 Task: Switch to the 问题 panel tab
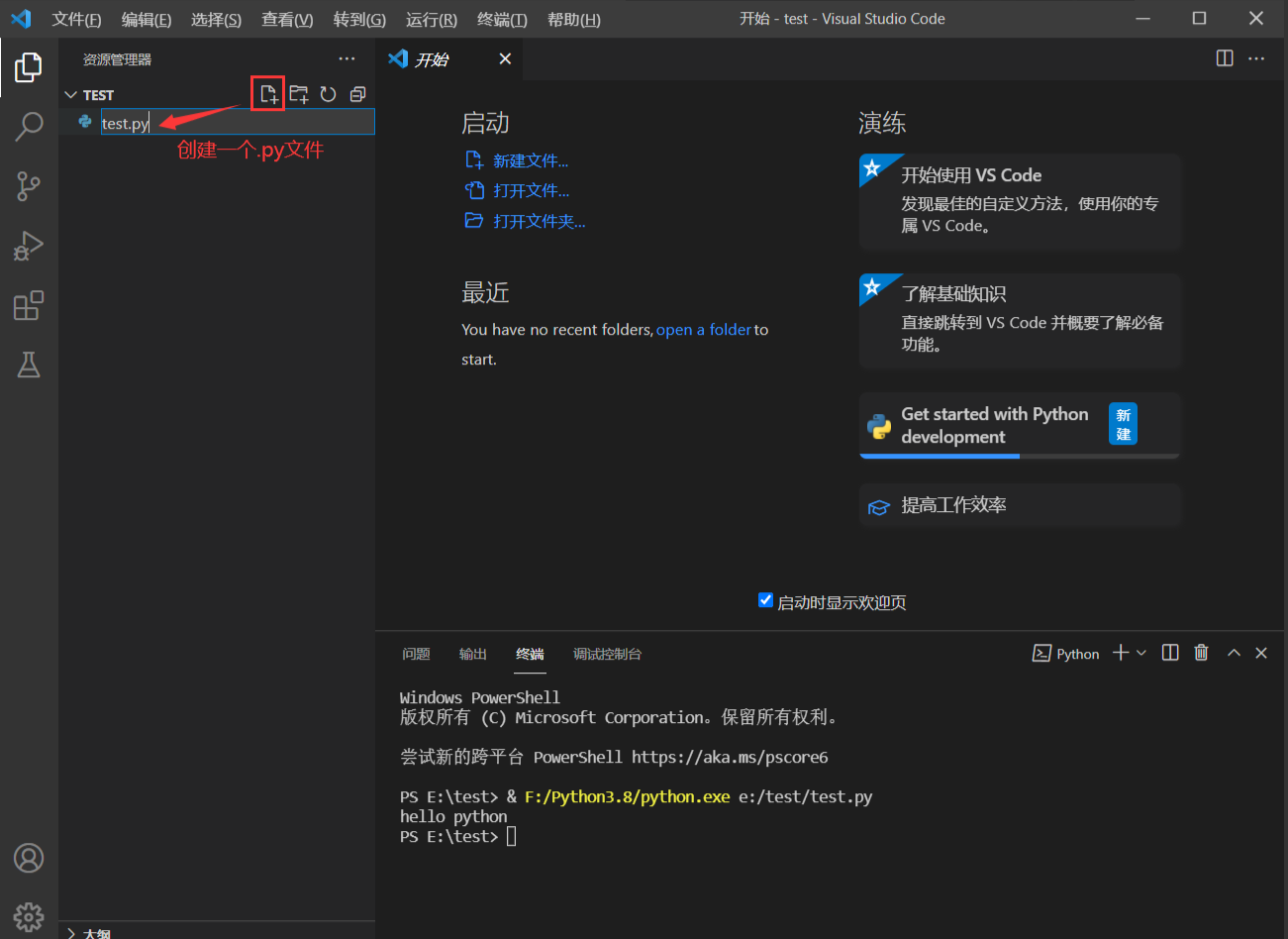pyautogui.click(x=416, y=654)
